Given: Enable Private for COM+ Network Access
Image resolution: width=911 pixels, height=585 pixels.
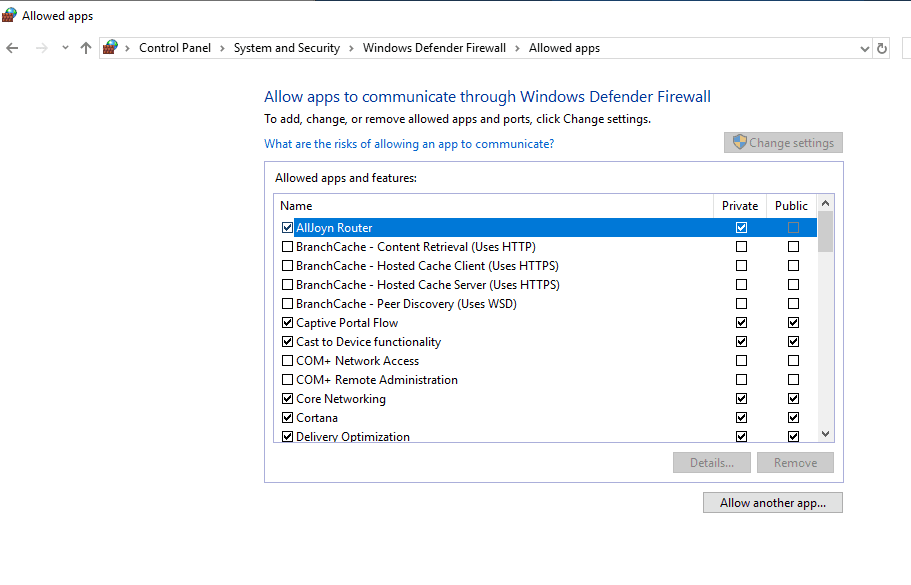Looking at the screenshot, I should [x=741, y=361].
